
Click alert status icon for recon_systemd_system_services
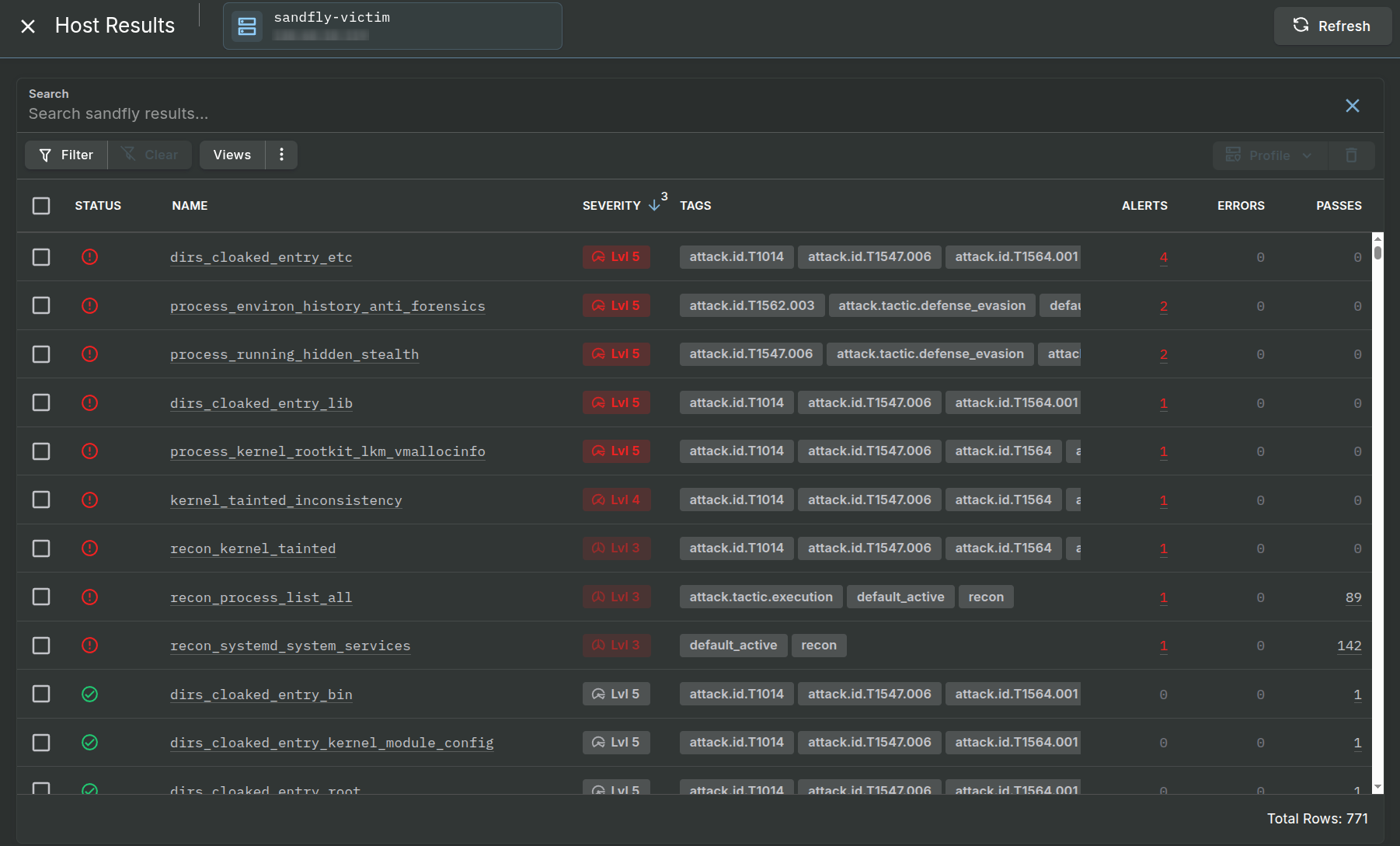(x=90, y=646)
